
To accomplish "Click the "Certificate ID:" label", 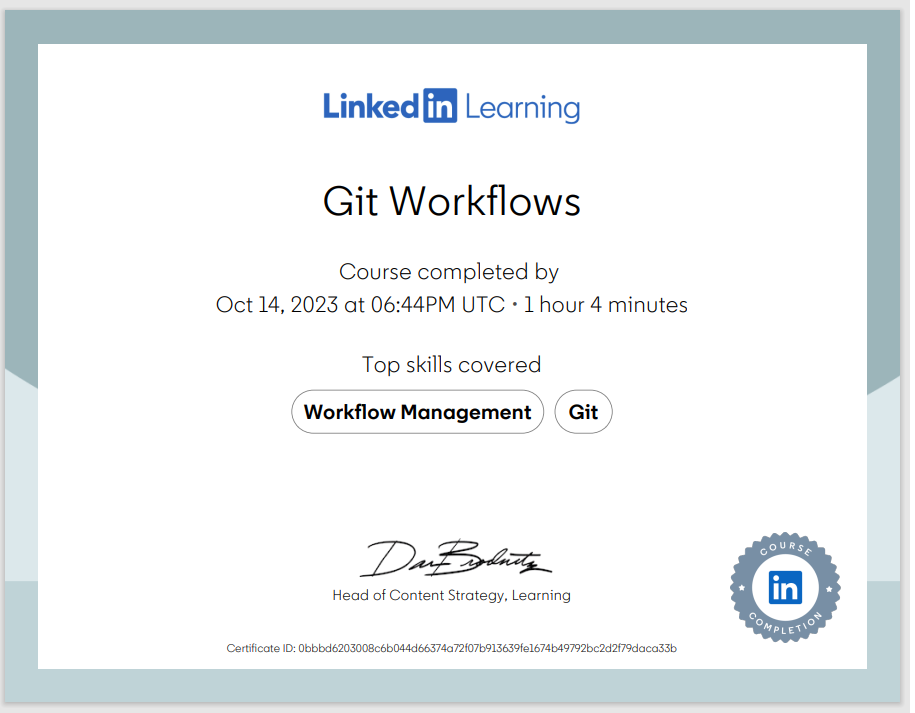I will click(x=260, y=648).
